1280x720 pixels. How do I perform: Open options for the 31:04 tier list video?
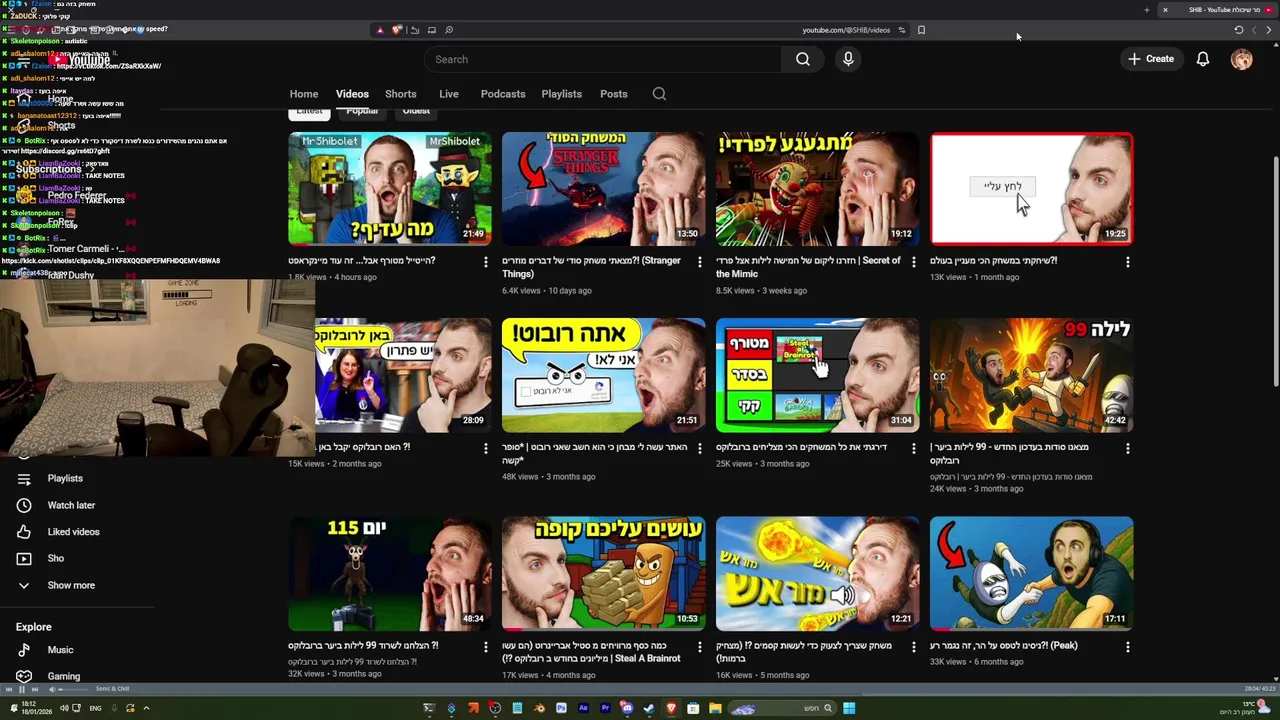913,448
